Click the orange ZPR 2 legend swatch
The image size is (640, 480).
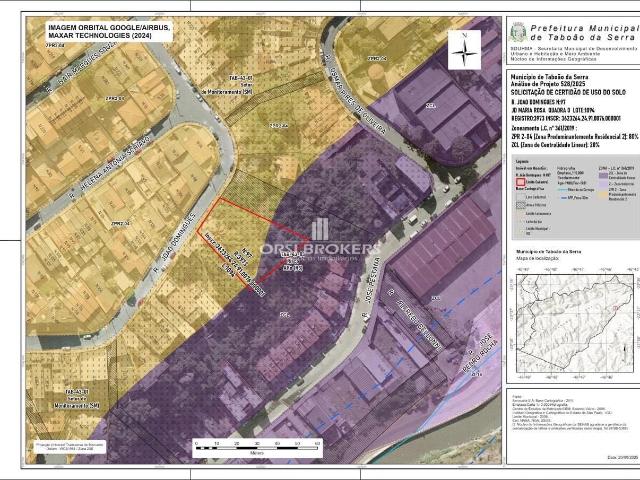coord(603,194)
